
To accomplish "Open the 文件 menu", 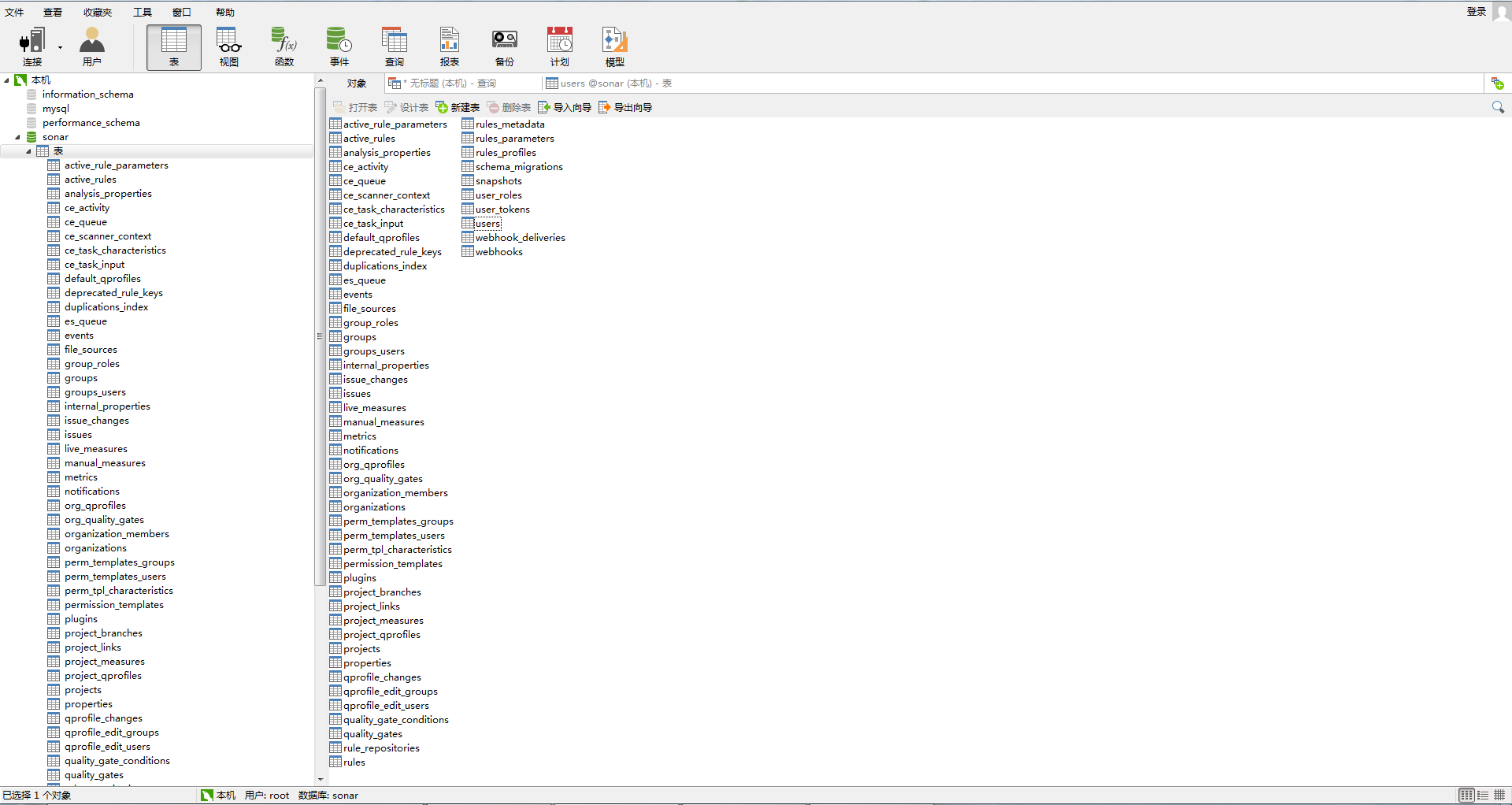I will (x=14, y=12).
